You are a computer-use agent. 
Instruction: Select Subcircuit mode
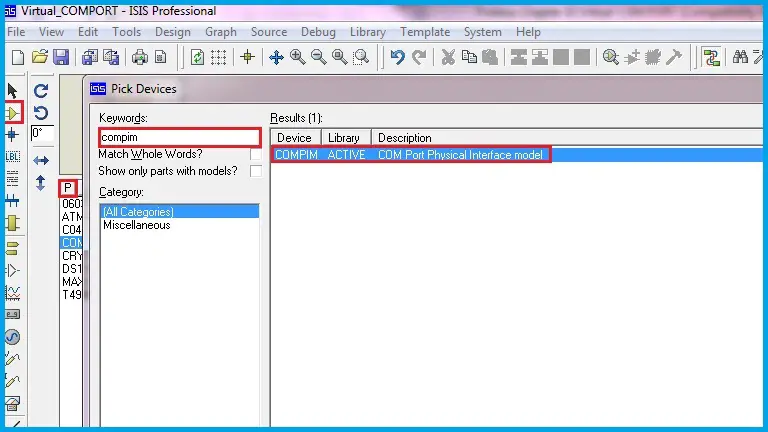coord(12,223)
